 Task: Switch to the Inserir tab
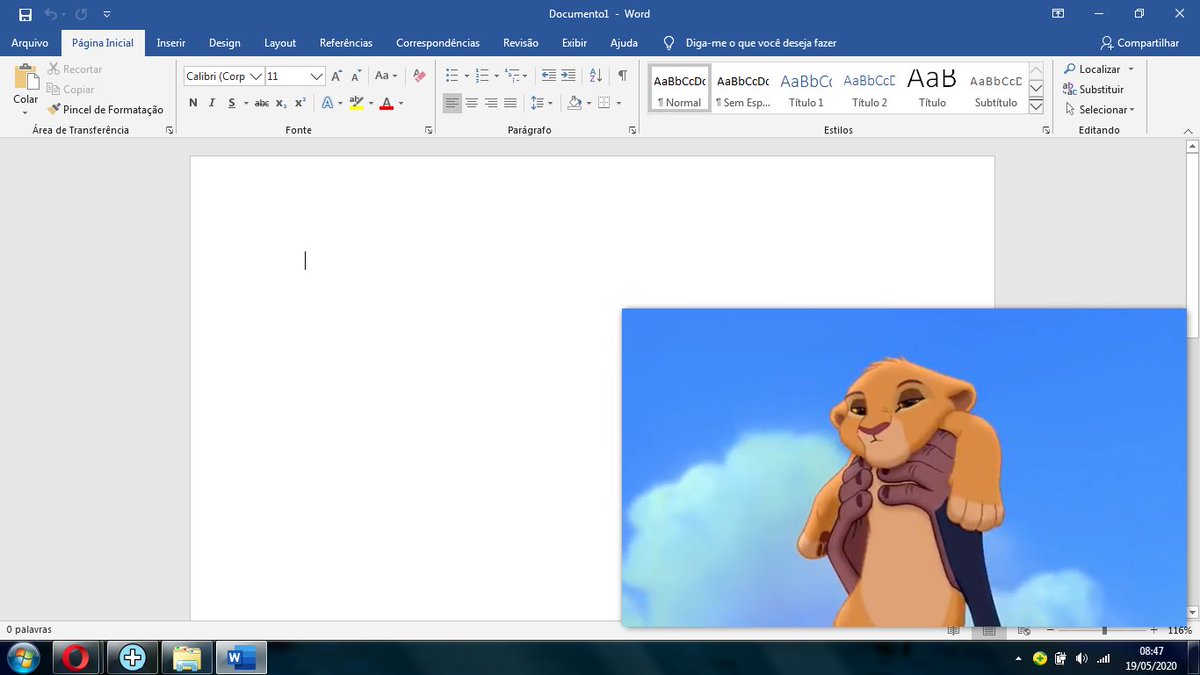171,43
